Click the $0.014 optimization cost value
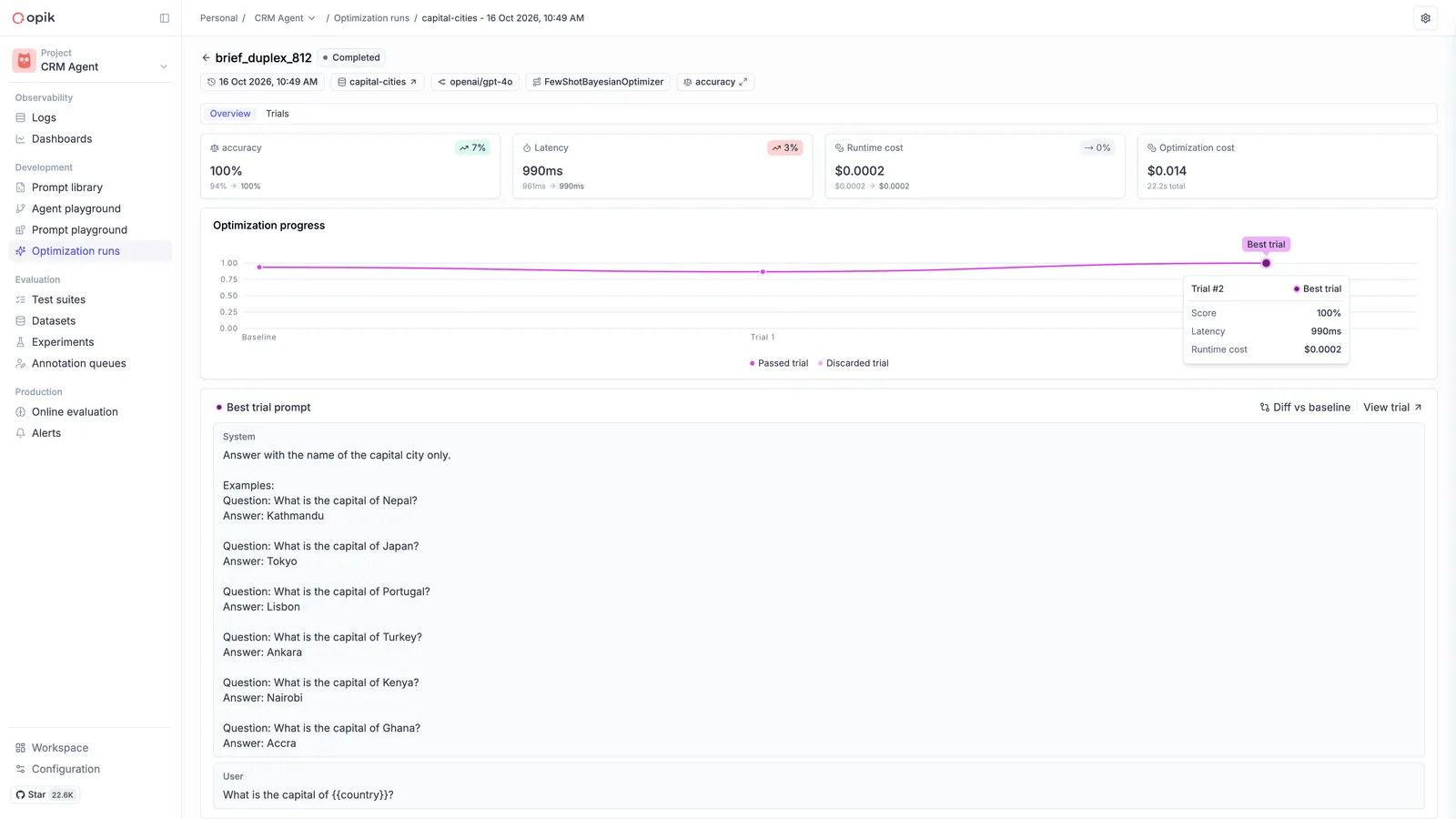This screenshot has width=1456, height=819. click(1167, 171)
